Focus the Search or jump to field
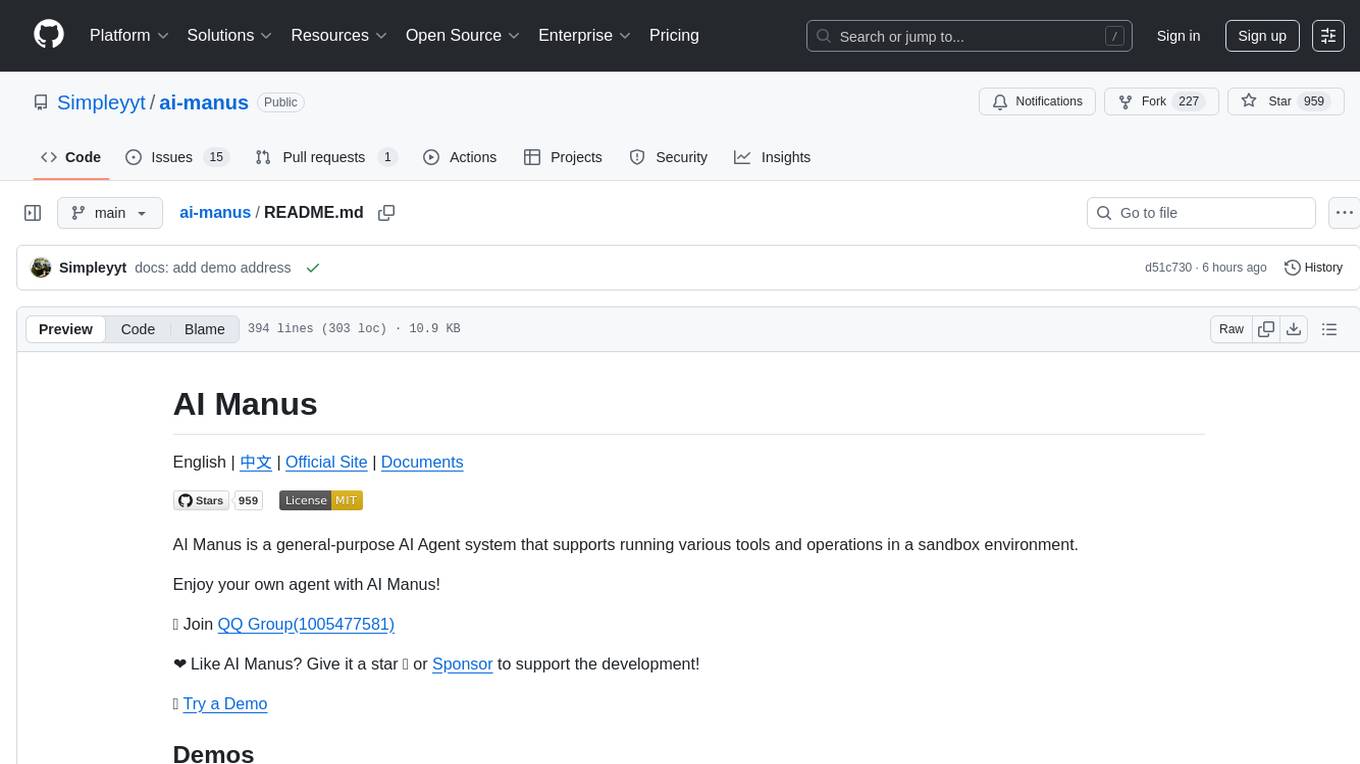The height and width of the screenshot is (764, 1360). click(x=969, y=36)
